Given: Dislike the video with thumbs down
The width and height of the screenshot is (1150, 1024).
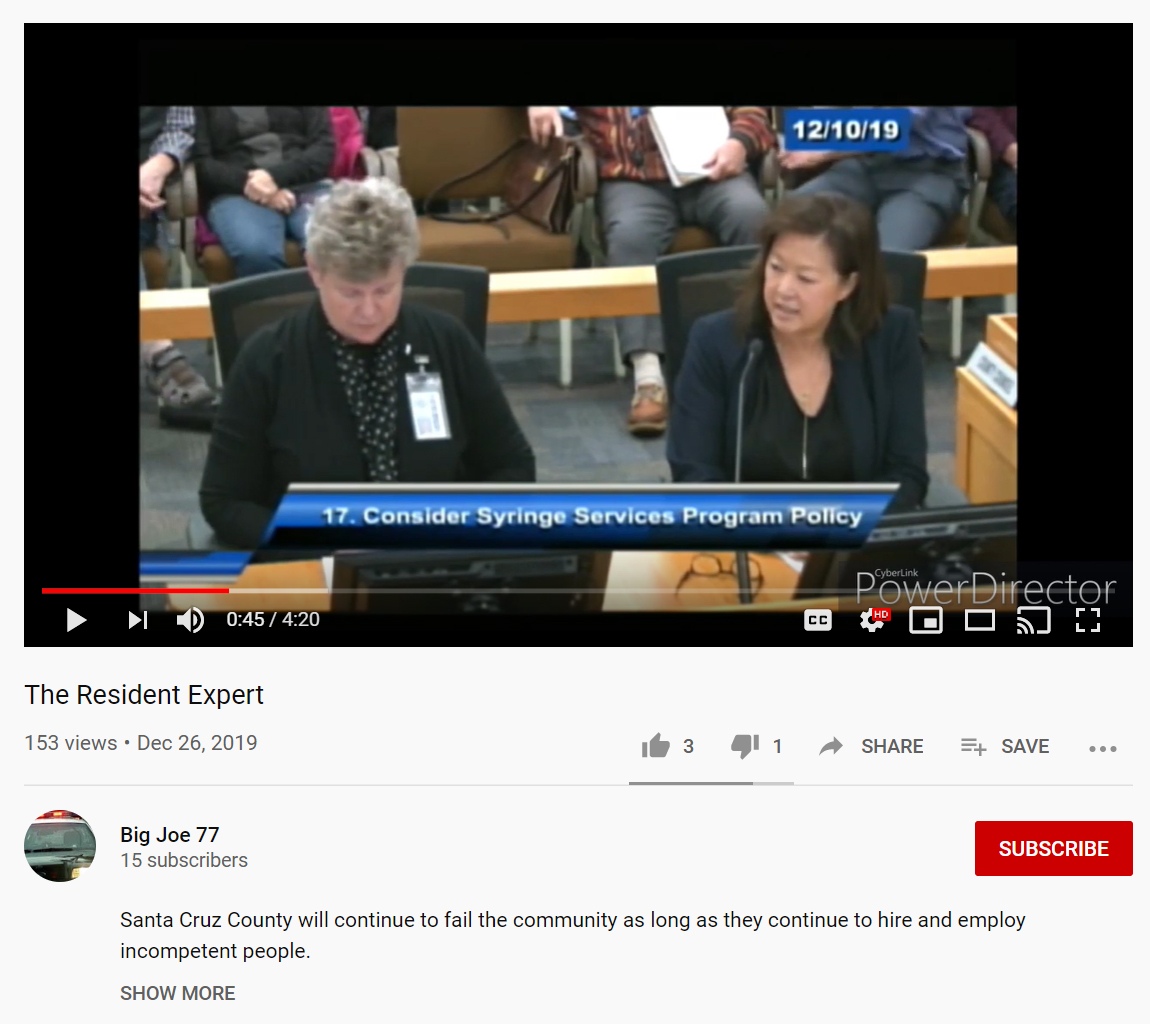Looking at the screenshot, I should [745, 746].
